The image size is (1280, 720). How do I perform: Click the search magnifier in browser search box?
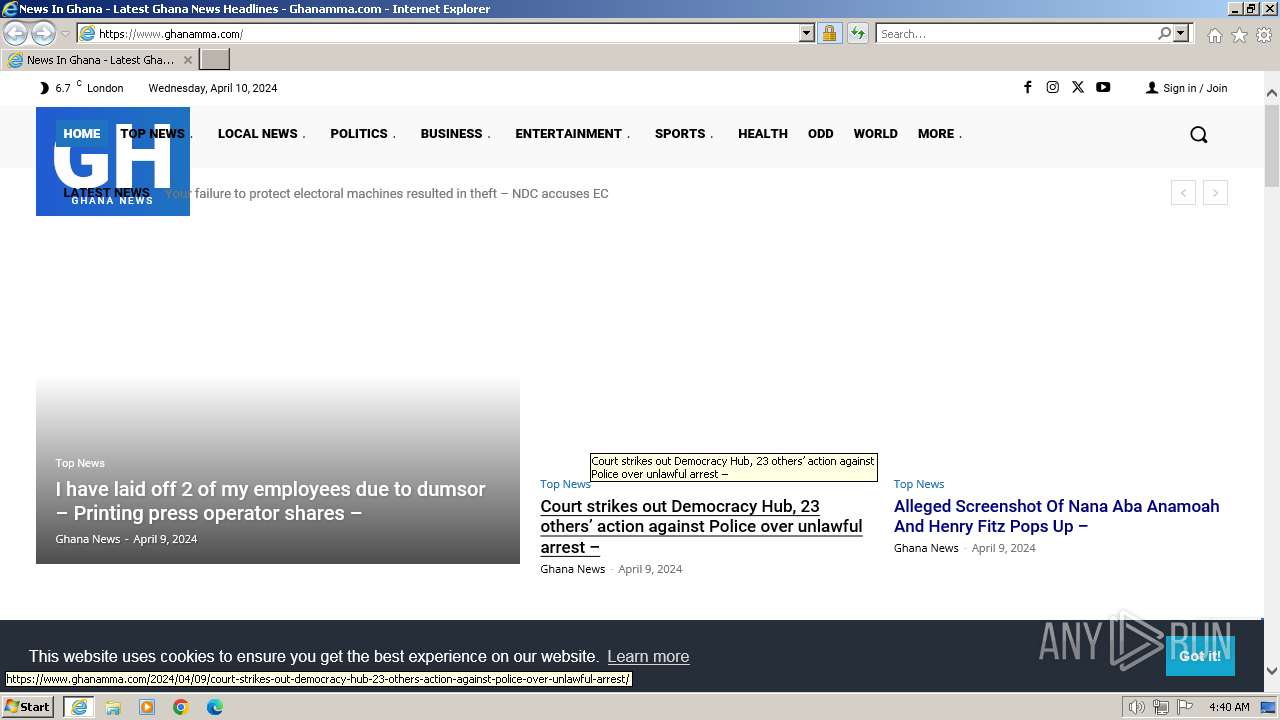click(1164, 33)
